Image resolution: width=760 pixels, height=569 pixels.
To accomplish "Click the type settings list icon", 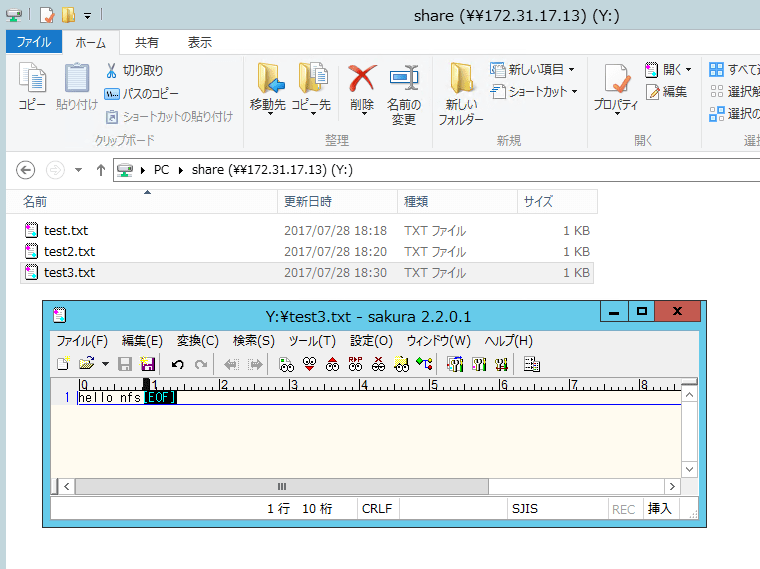I will pos(455,364).
